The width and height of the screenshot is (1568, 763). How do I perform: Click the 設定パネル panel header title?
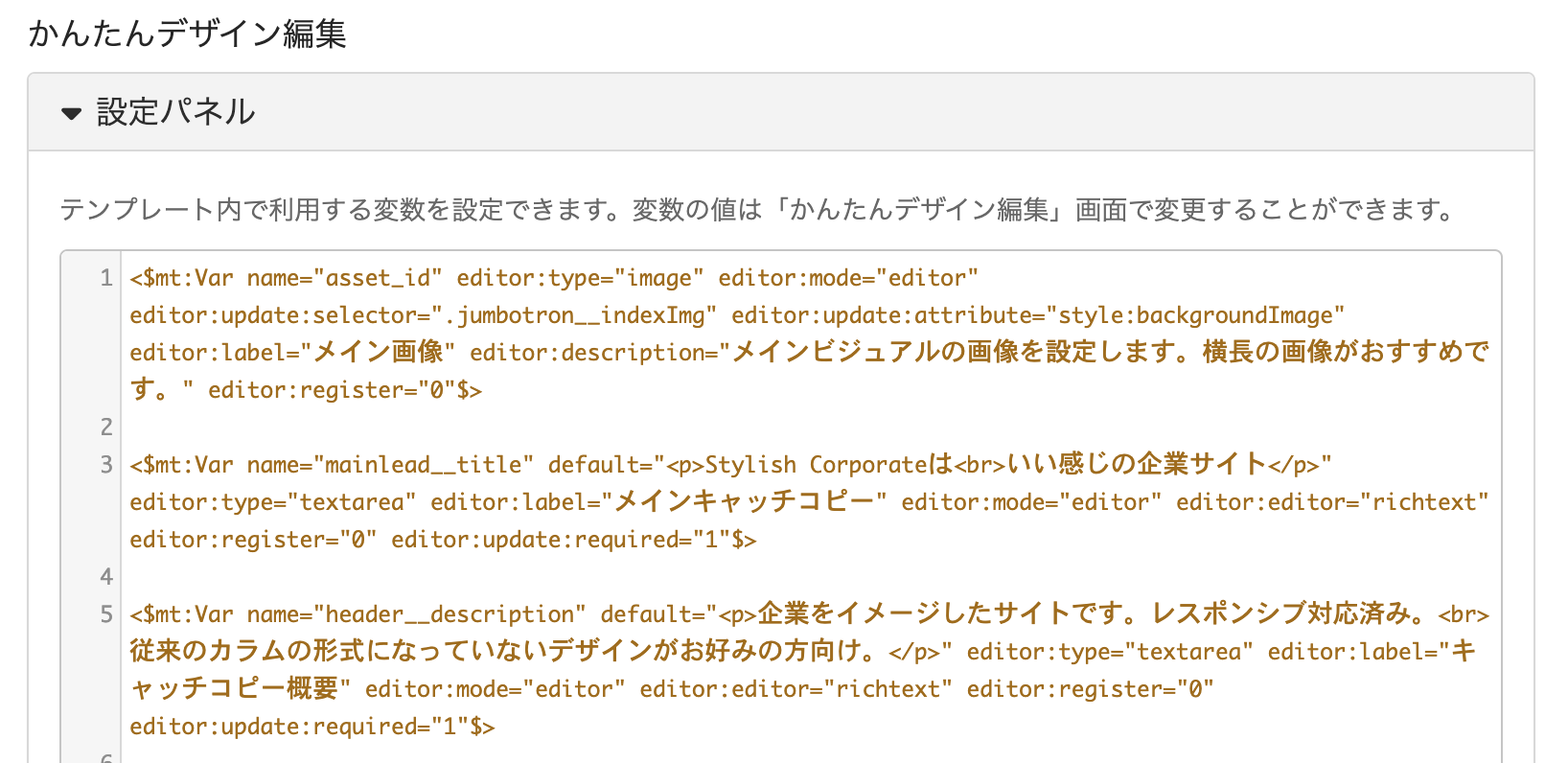click(x=175, y=112)
